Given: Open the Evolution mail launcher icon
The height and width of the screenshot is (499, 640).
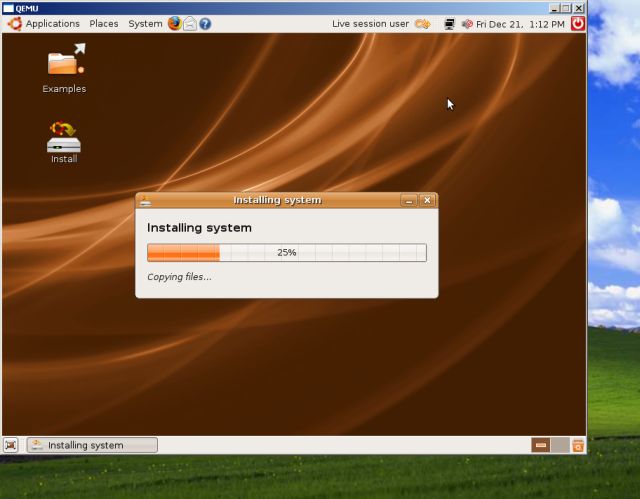Looking at the screenshot, I should click(190, 24).
